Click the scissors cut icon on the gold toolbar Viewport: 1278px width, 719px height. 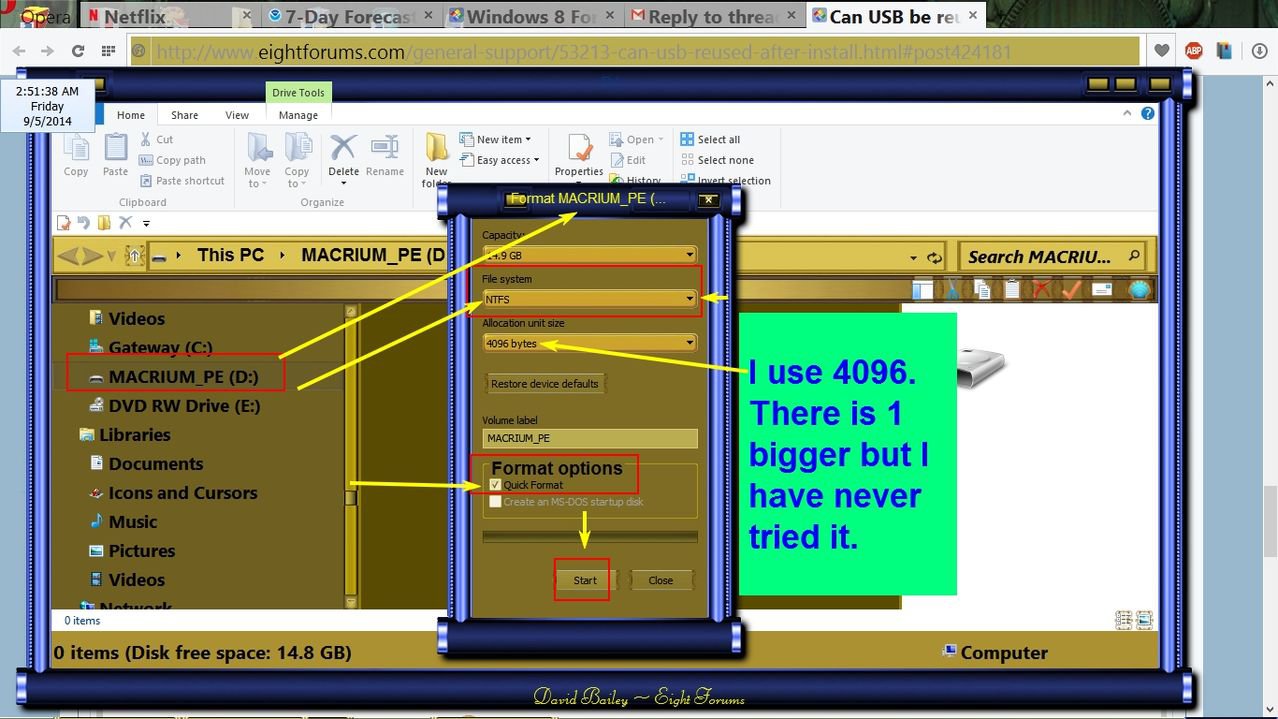(x=953, y=290)
